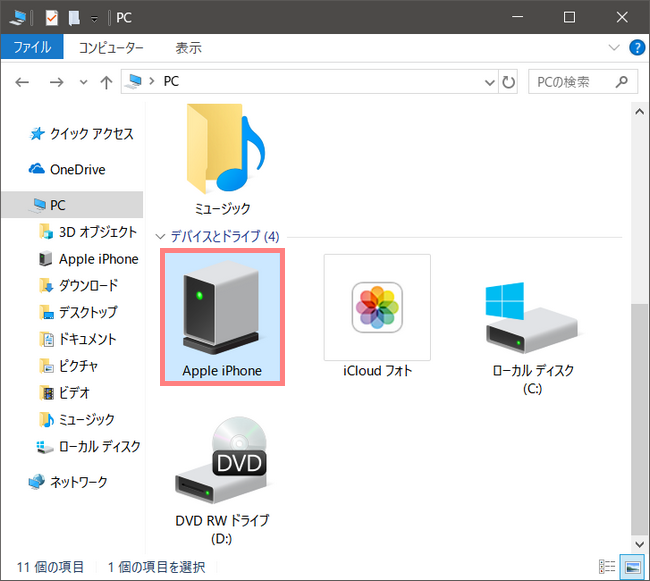Go up one level with up arrow
650x581 pixels.
[106, 82]
